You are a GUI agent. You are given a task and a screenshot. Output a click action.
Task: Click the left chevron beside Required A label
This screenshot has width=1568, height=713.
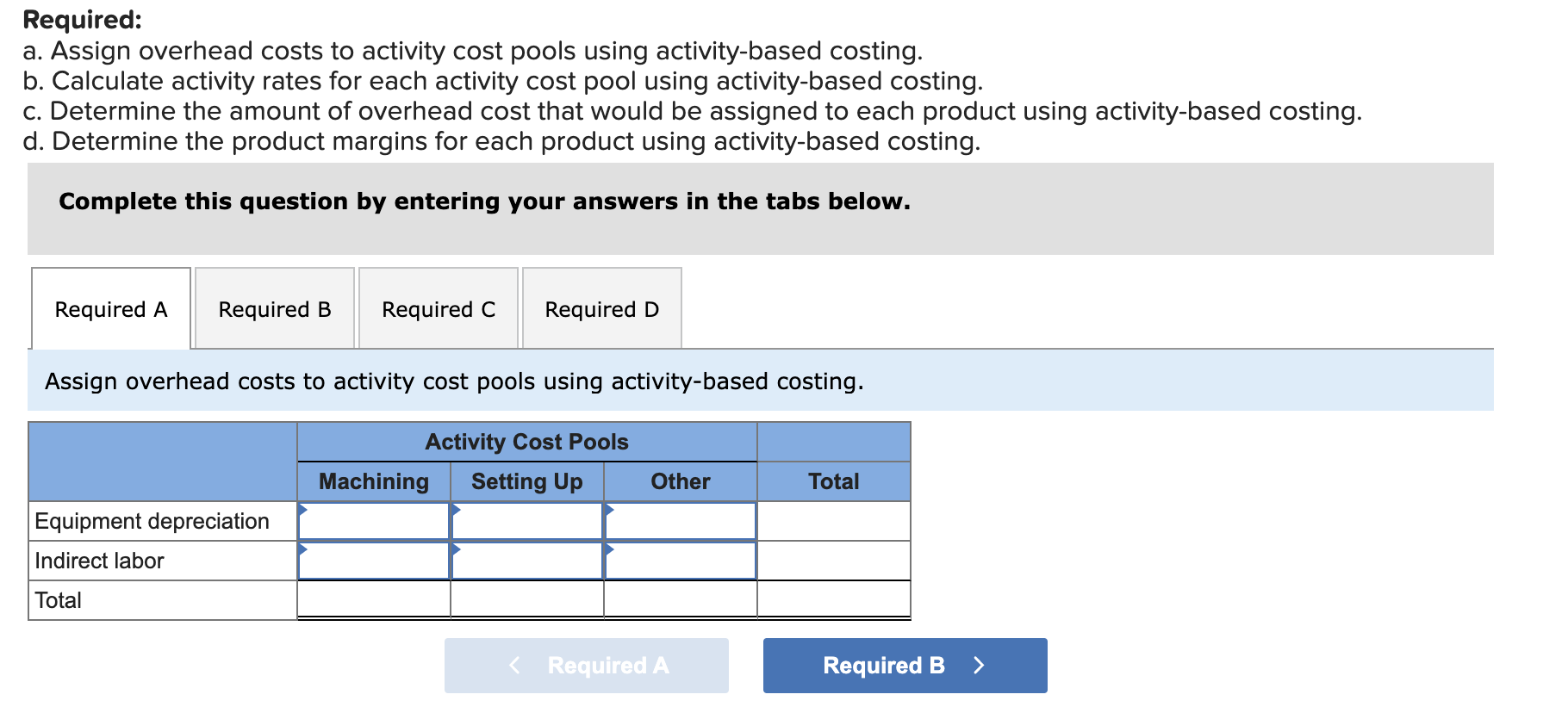coord(513,665)
